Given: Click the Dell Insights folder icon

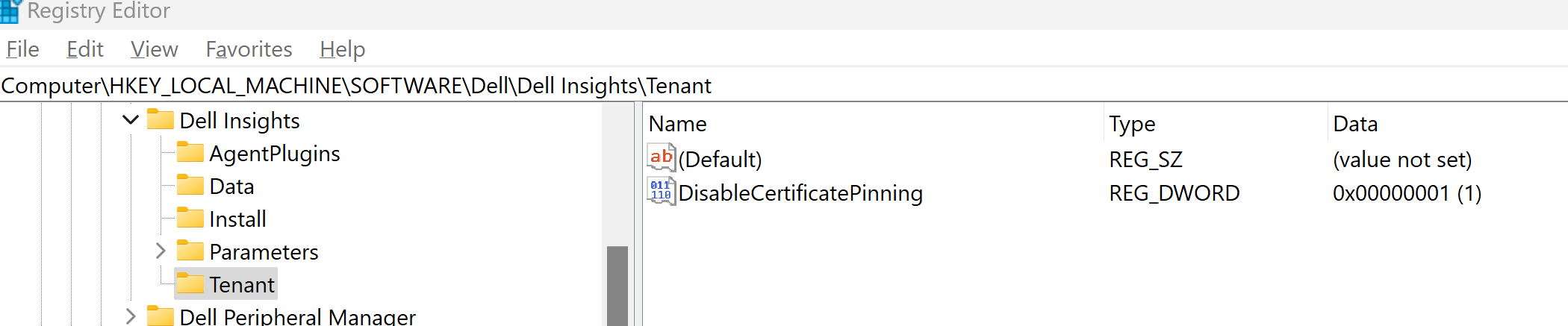Looking at the screenshot, I should [x=161, y=120].
